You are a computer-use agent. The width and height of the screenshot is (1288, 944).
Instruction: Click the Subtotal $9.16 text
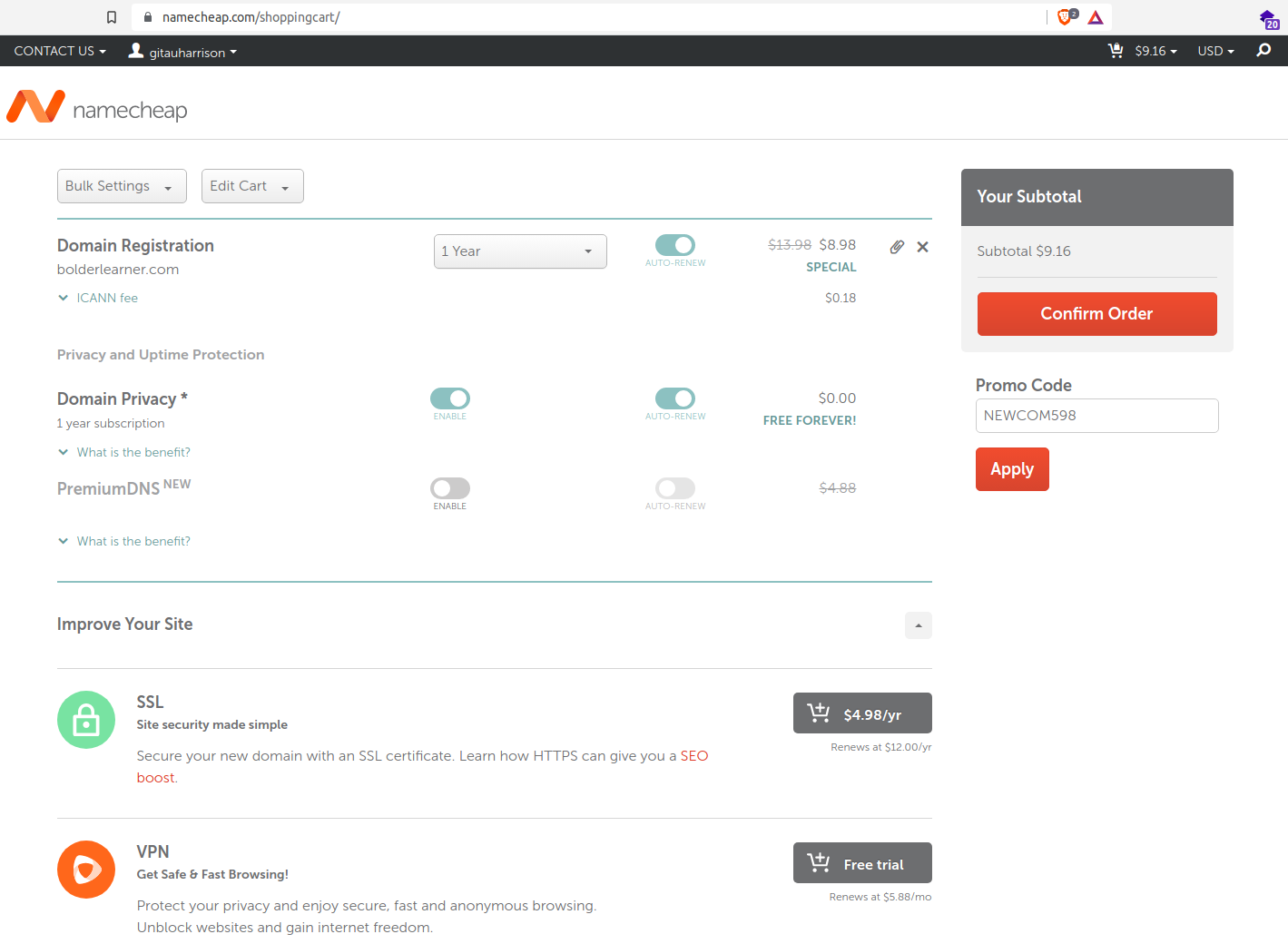(x=1024, y=251)
